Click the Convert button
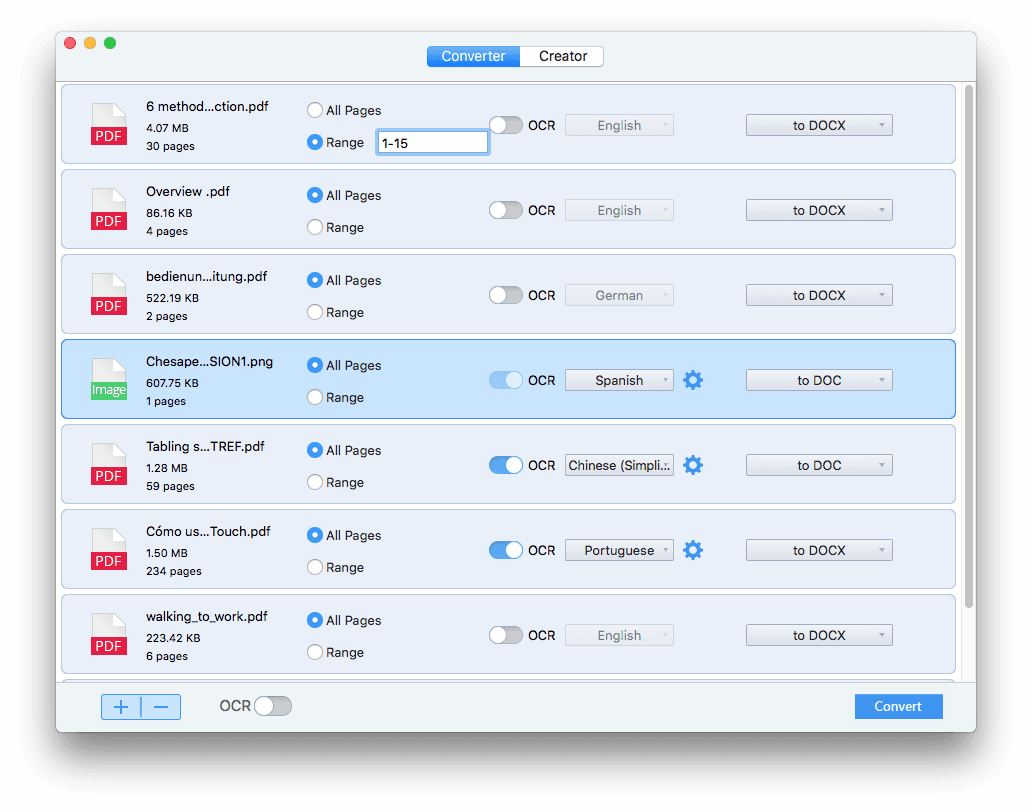Viewport: 1032px width, 812px height. click(898, 706)
